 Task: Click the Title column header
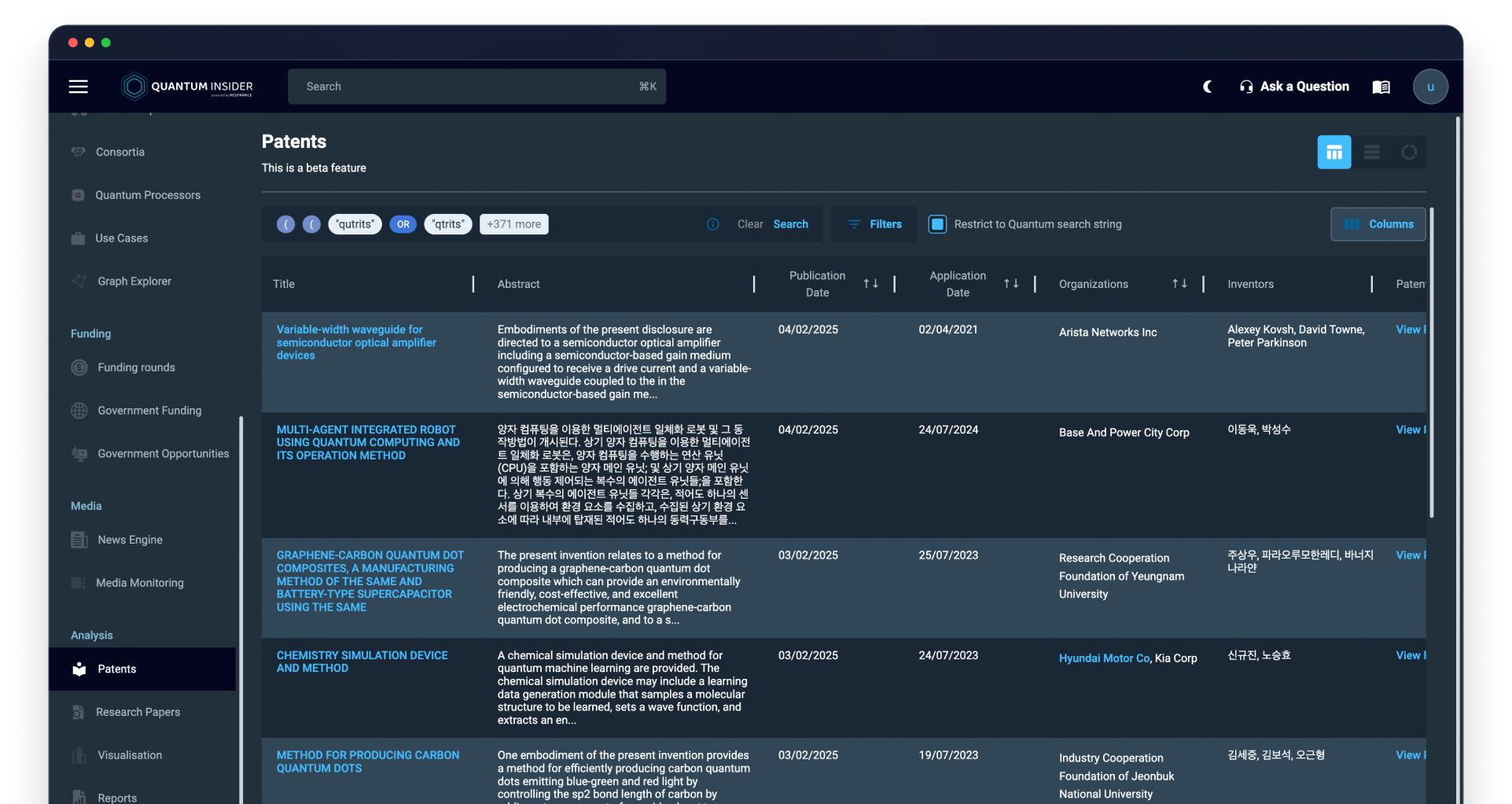coord(284,284)
